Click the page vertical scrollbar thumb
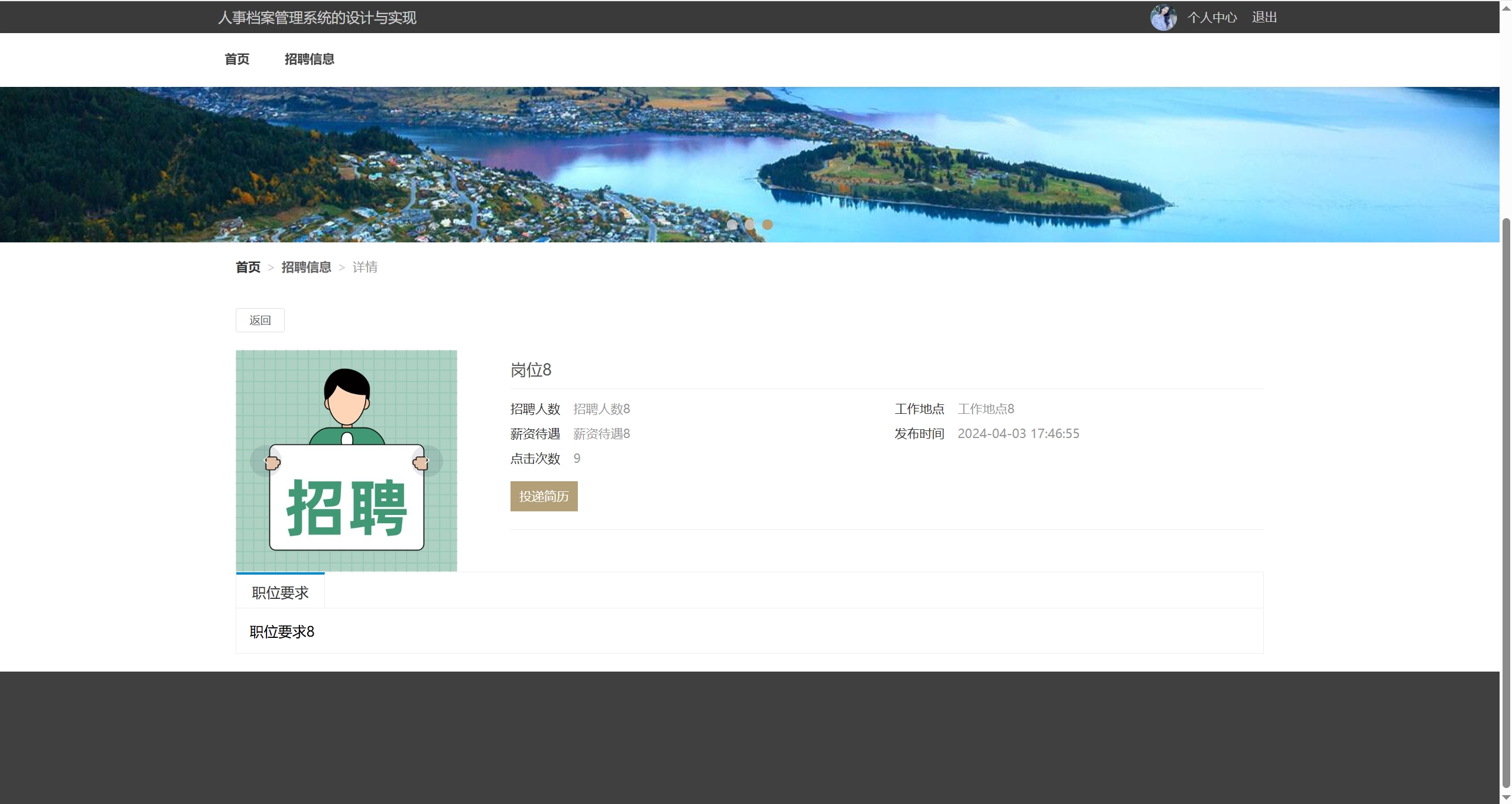This screenshot has height=804, width=1512. [x=1506, y=502]
